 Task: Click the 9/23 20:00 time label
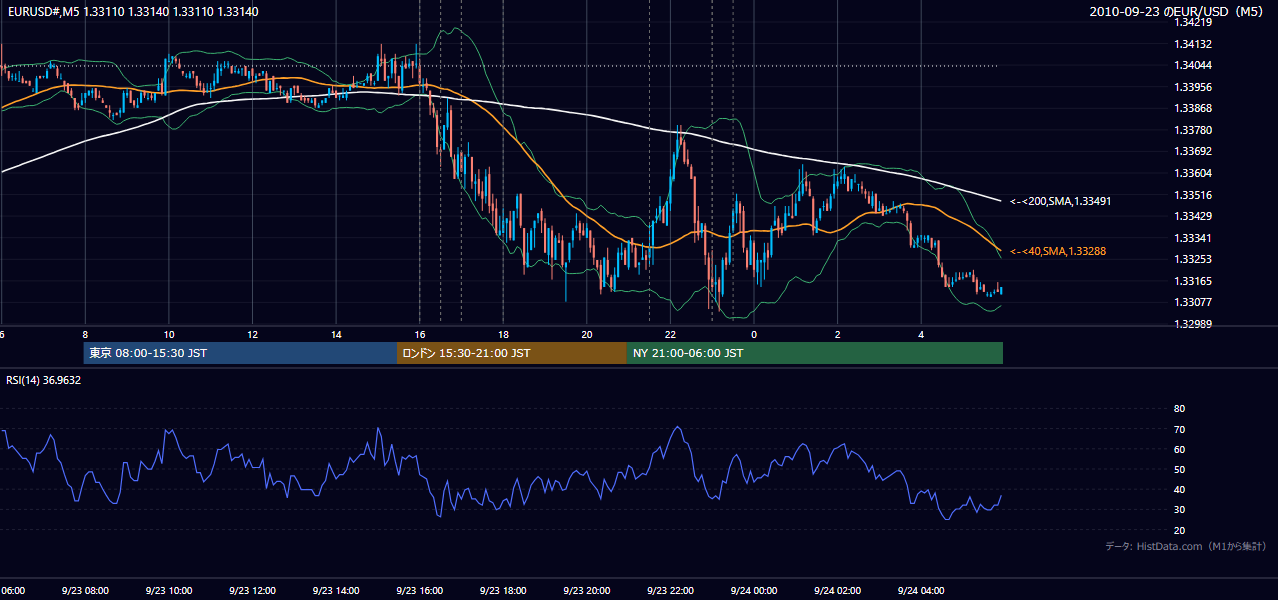(x=587, y=590)
